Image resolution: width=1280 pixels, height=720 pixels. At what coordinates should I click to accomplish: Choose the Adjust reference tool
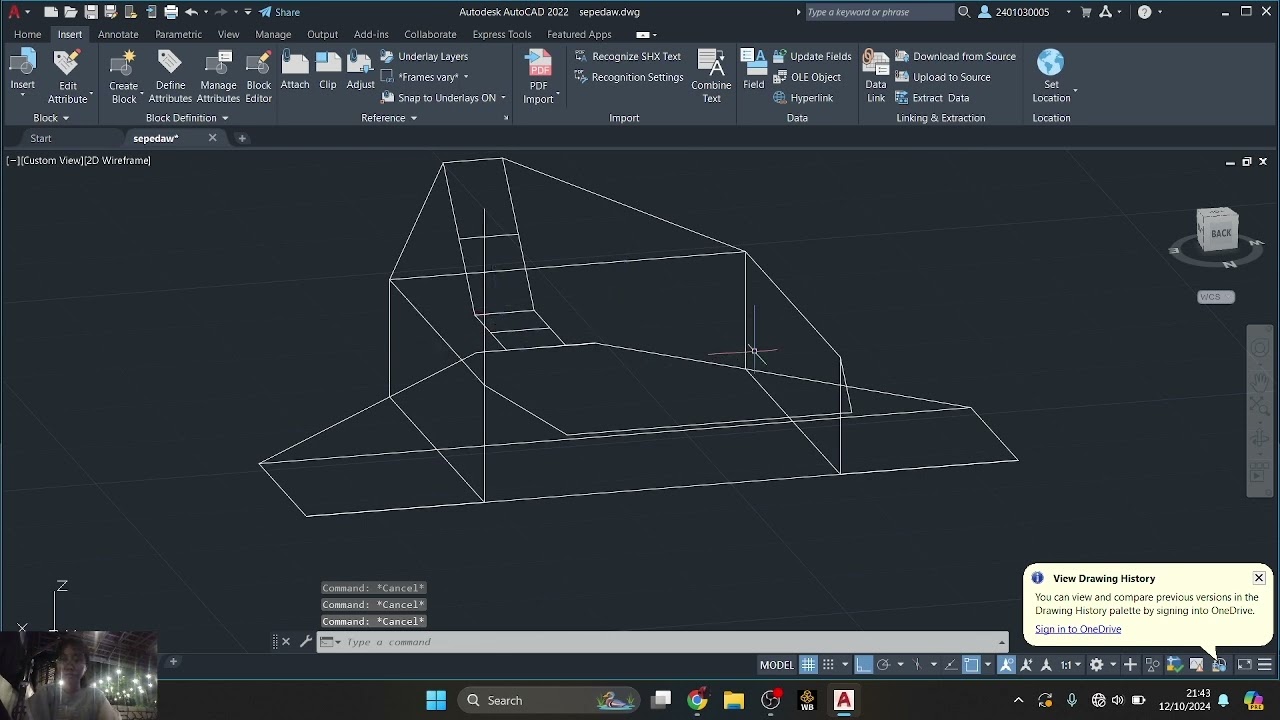coord(360,70)
